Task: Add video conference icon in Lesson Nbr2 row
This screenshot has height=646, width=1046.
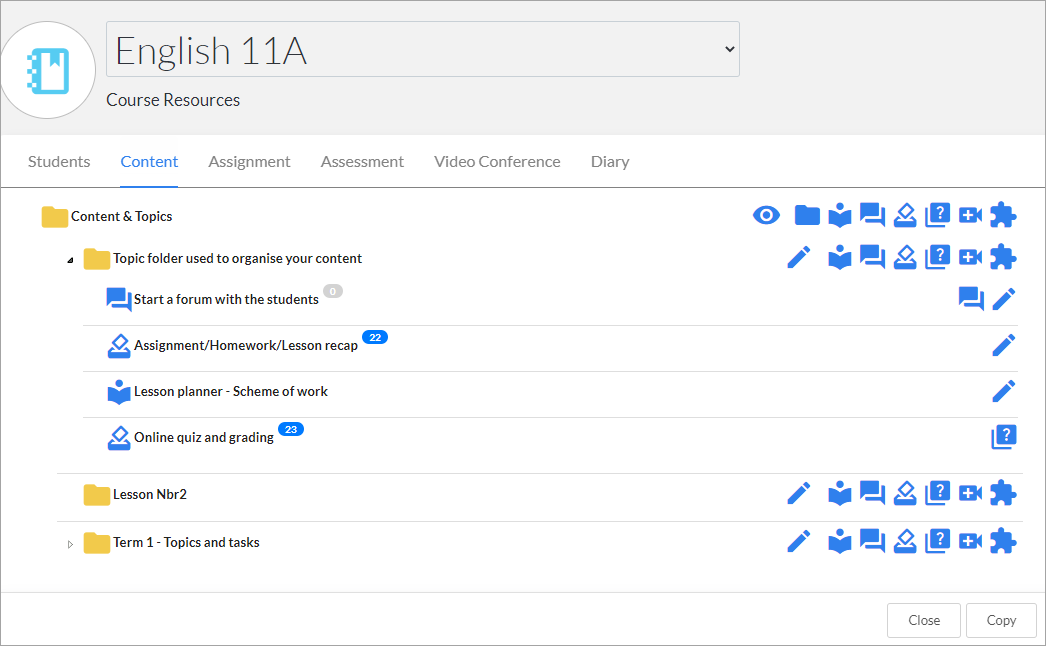Action: point(970,493)
